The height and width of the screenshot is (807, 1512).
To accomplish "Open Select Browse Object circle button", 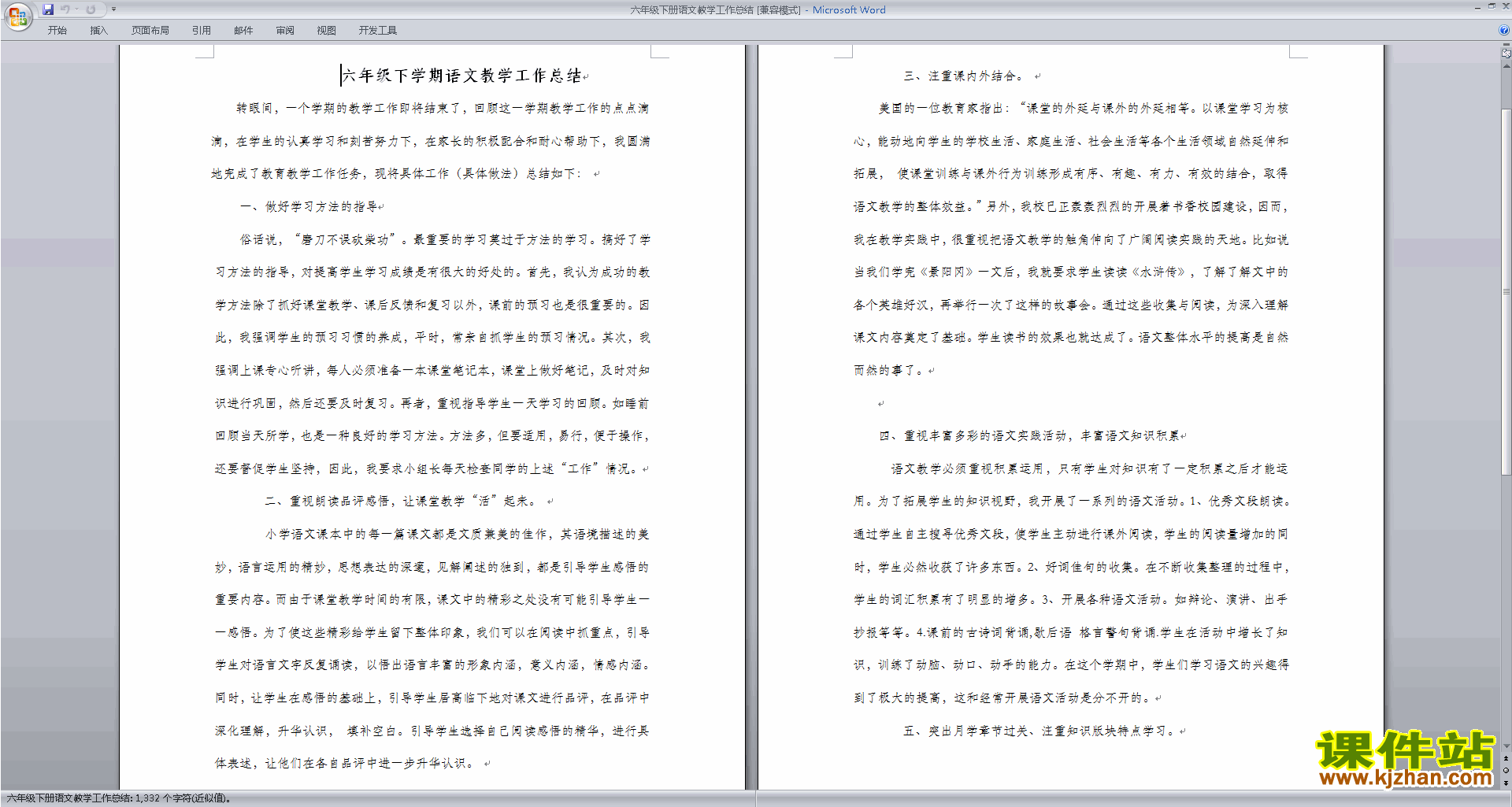I will (1506, 770).
